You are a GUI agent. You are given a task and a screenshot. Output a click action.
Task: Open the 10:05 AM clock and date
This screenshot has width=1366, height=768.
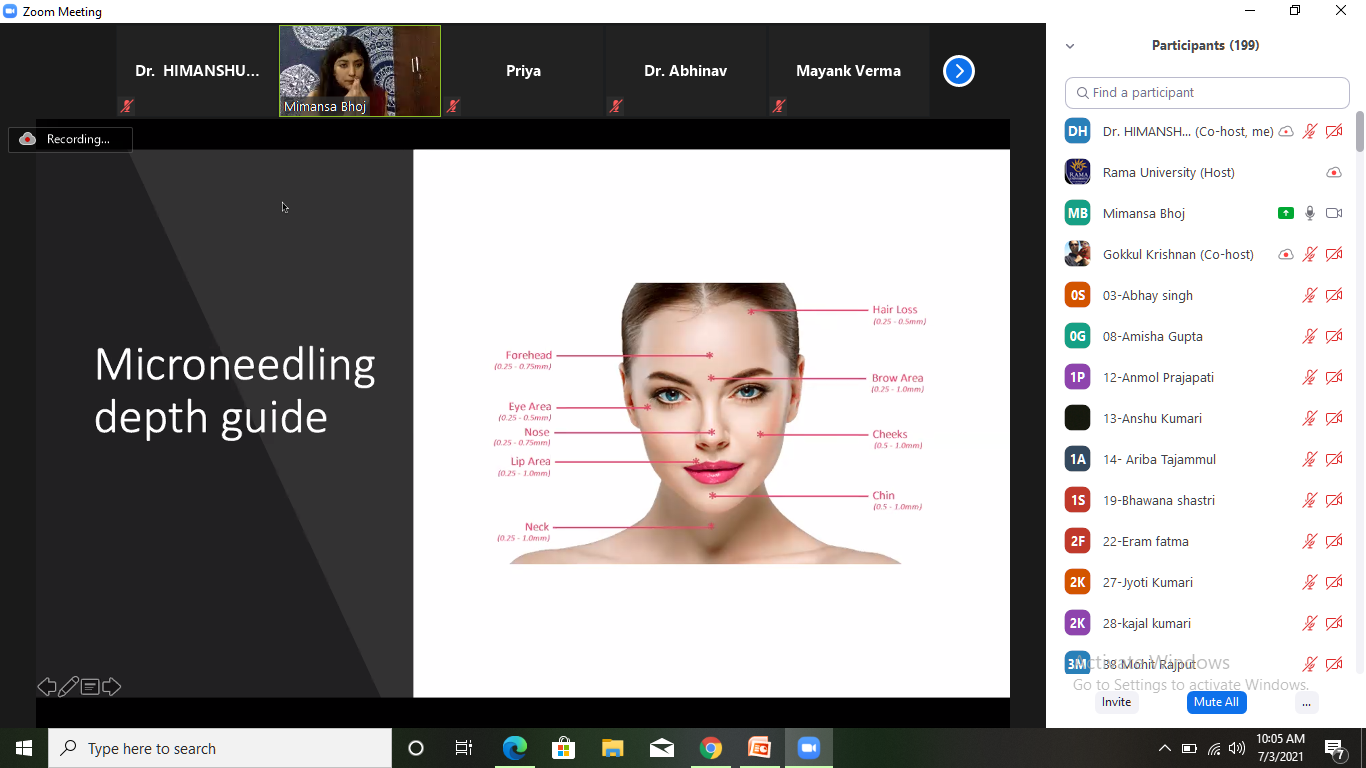[1280, 748]
